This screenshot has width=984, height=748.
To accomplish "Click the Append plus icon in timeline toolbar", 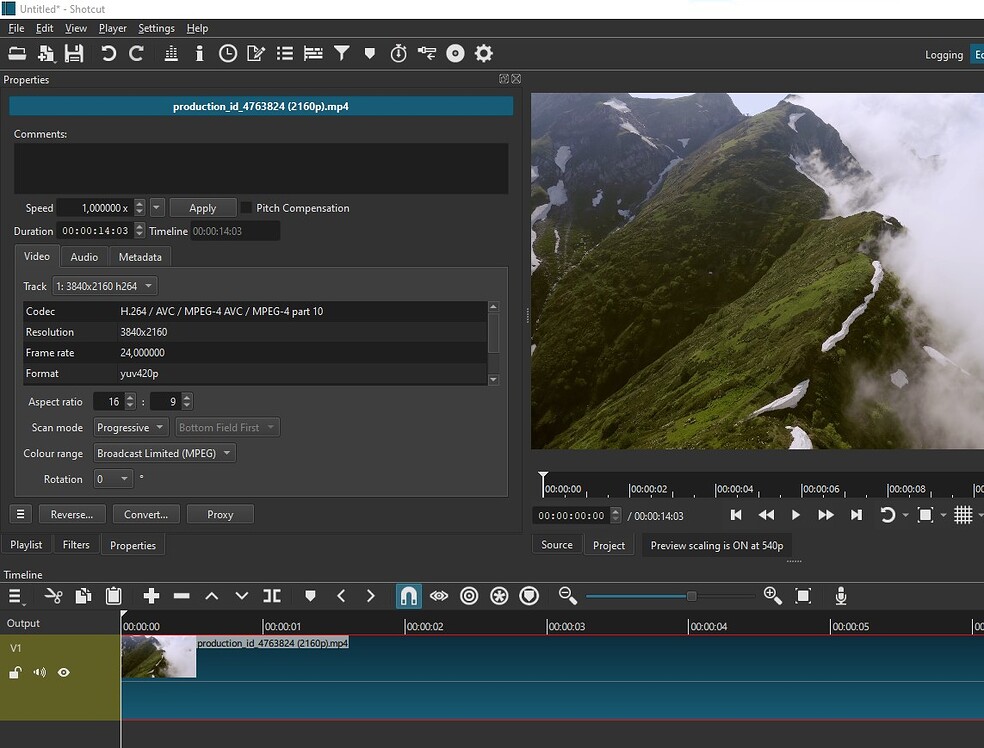I will 150,595.
